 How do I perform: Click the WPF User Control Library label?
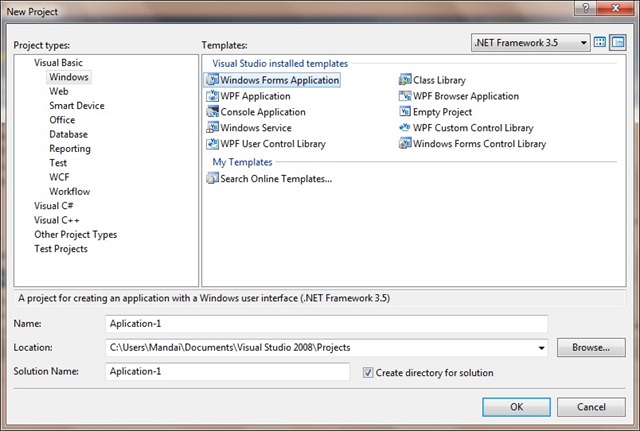(273, 144)
